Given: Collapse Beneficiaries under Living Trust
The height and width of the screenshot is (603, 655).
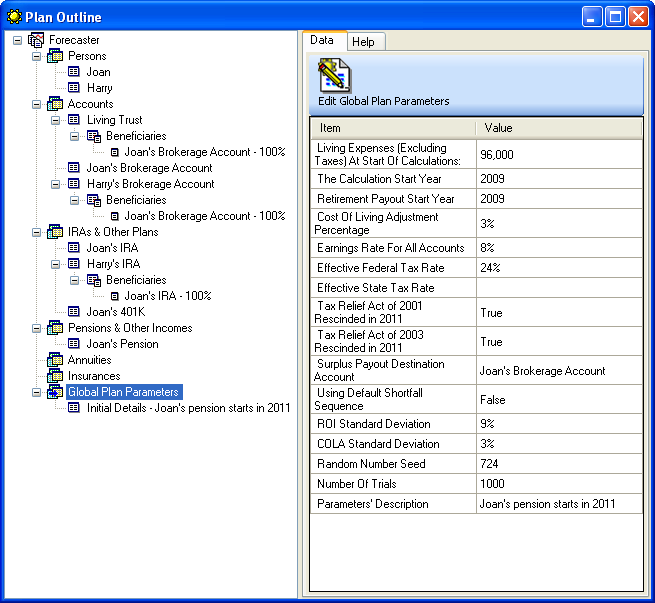Looking at the screenshot, I should (x=74, y=137).
